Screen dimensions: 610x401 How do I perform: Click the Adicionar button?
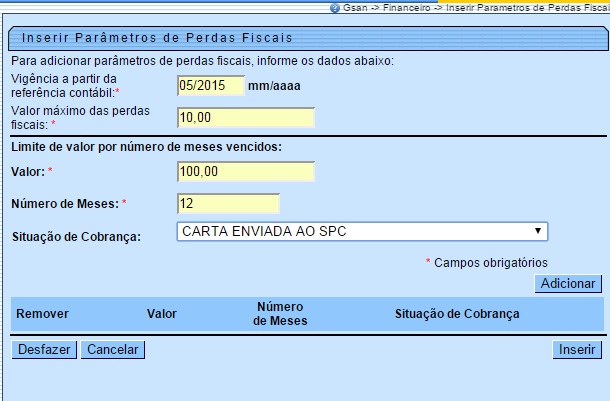click(569, 284)
